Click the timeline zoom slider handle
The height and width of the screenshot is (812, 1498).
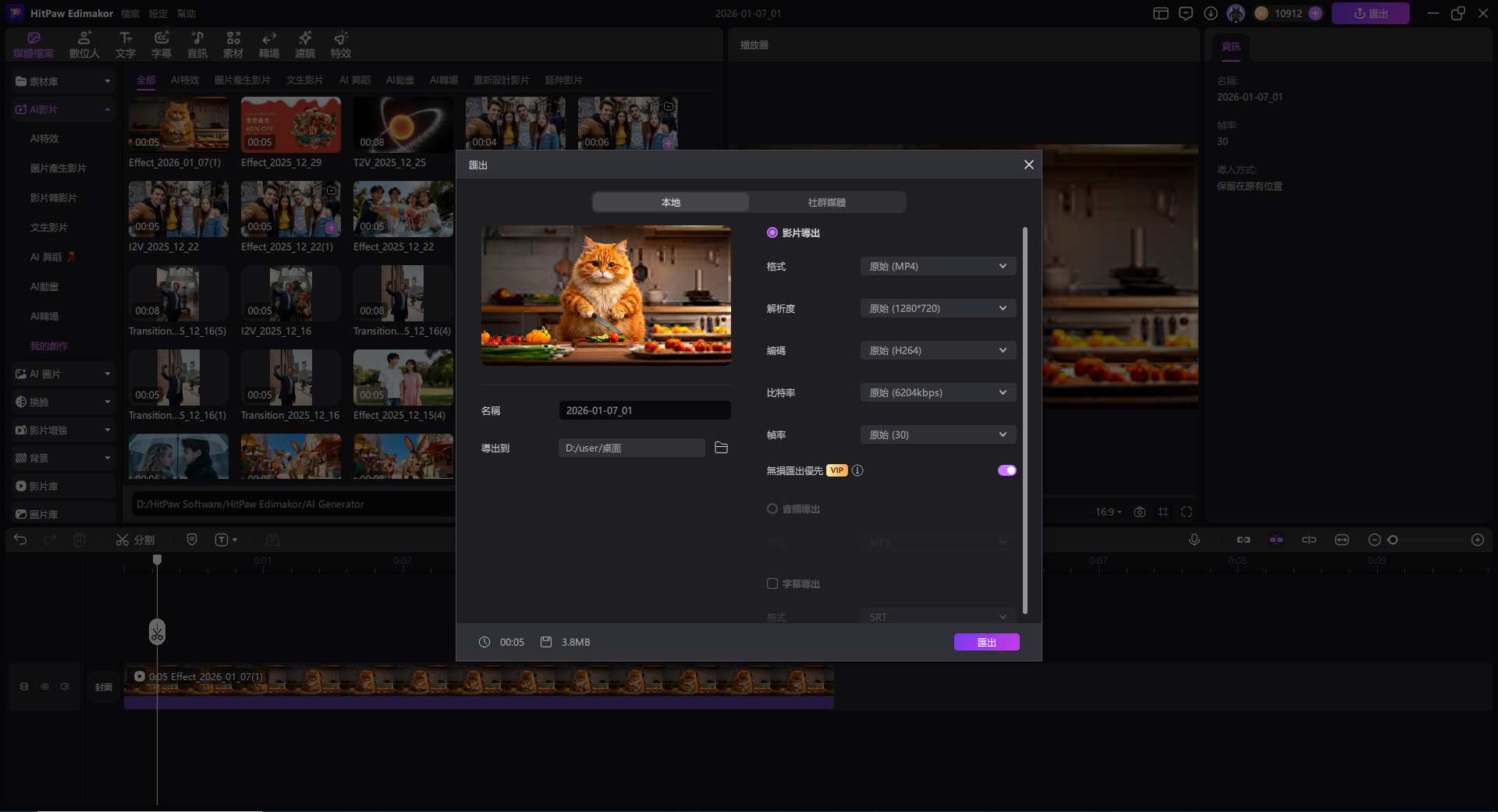pos(1393,540)
